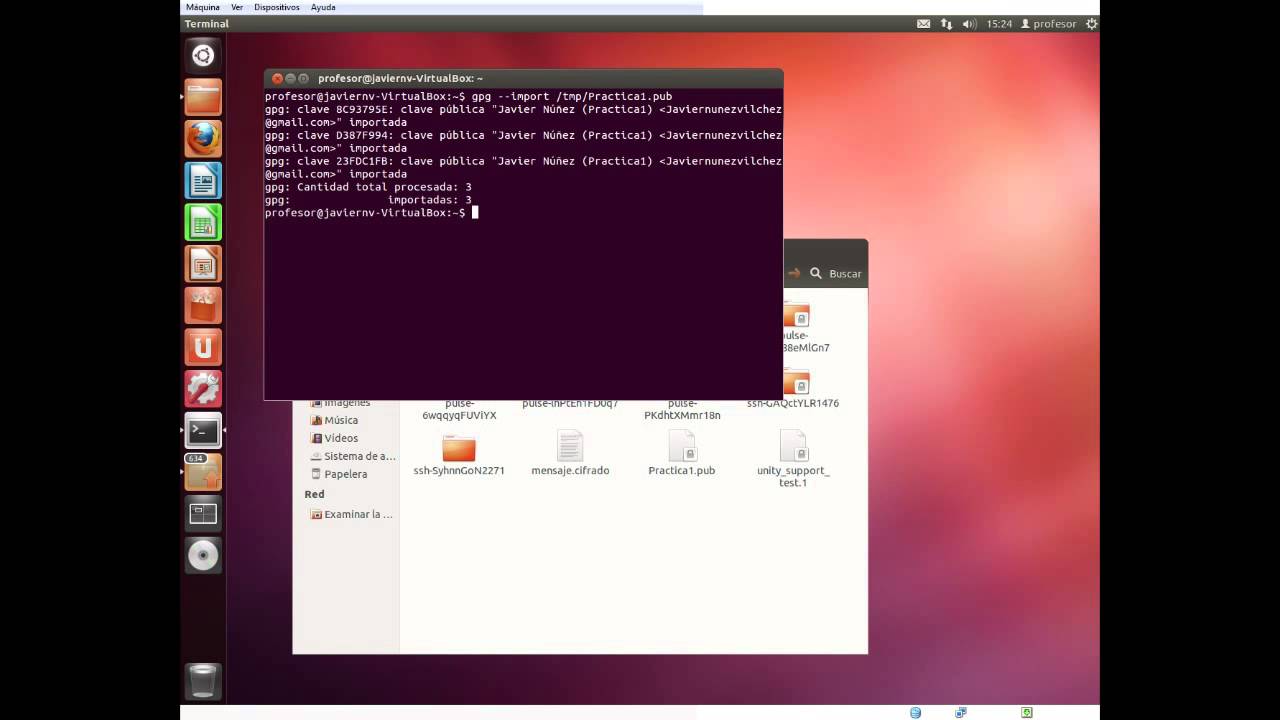This screenshot has width=1280, height=720.
Task: Select the unity_support_test.1 file
Action: (x=793, y=458)
